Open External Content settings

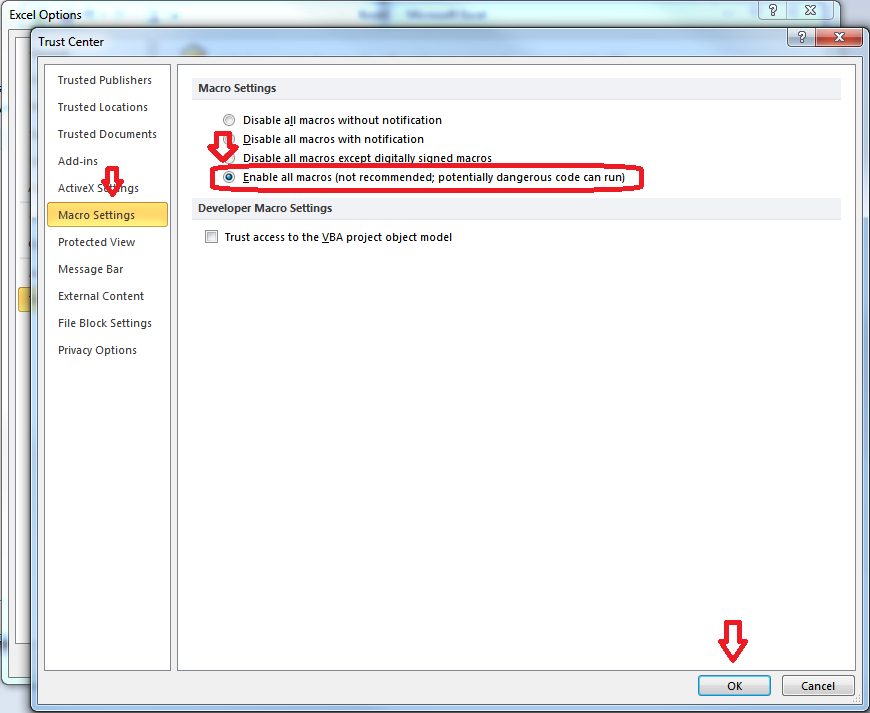point(101,296)
